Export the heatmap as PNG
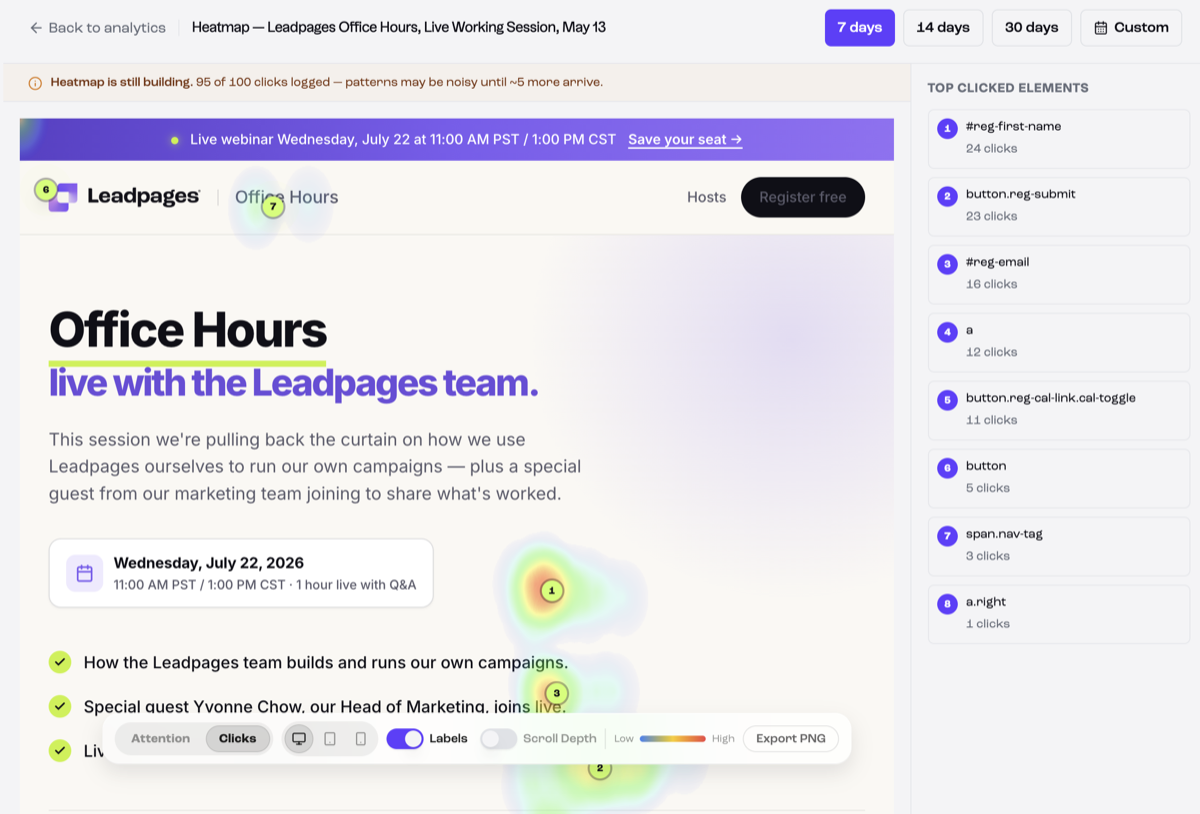1200x814 pixels. (790, 739)
